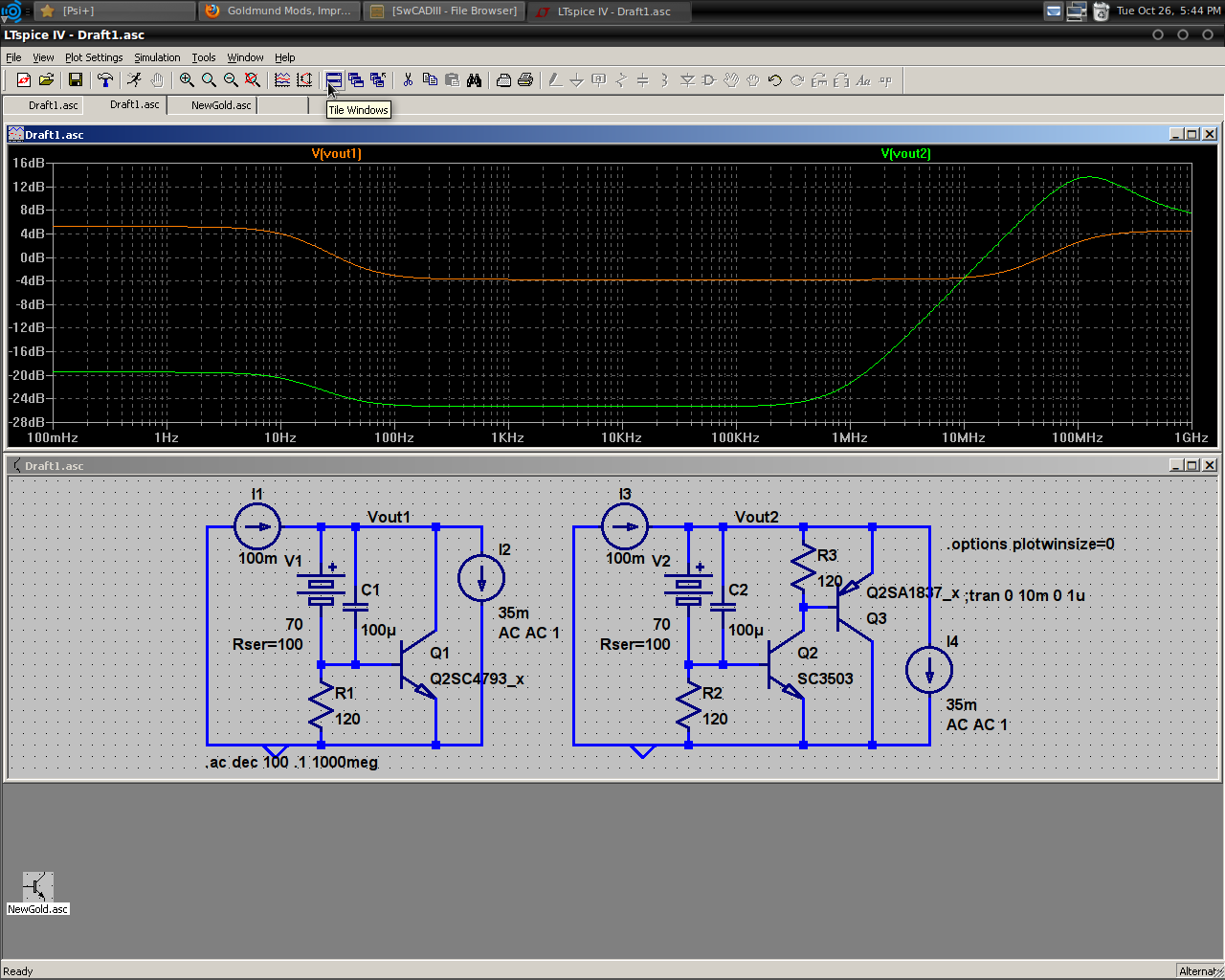The height and width of the screenshot is (980, 1225).
Task: Click the Q2SC4793_x transistor label
Action: pos(478,679)
